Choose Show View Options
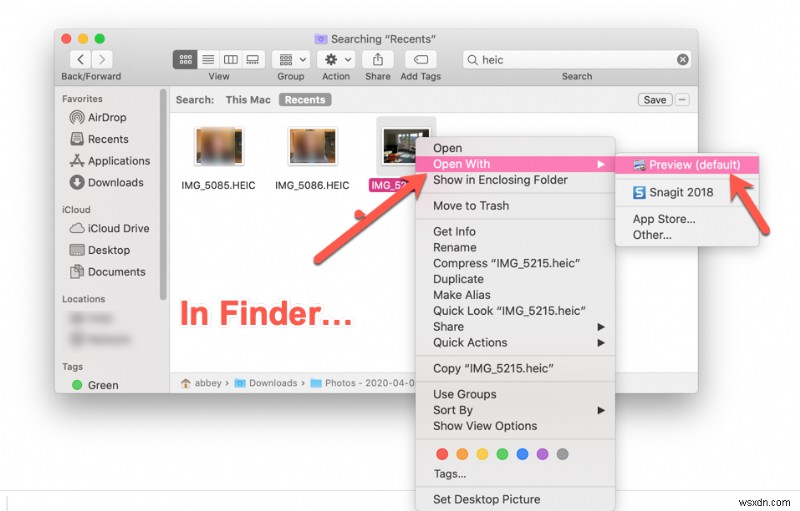 (515, 426)
